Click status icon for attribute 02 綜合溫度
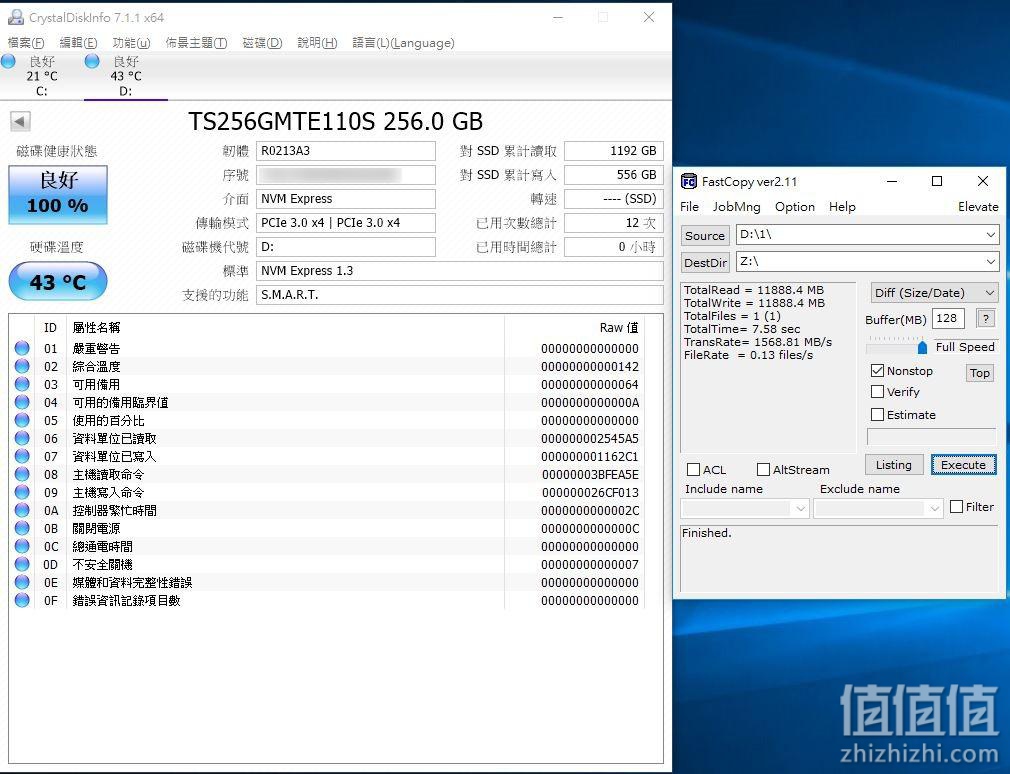 point(22,366)
